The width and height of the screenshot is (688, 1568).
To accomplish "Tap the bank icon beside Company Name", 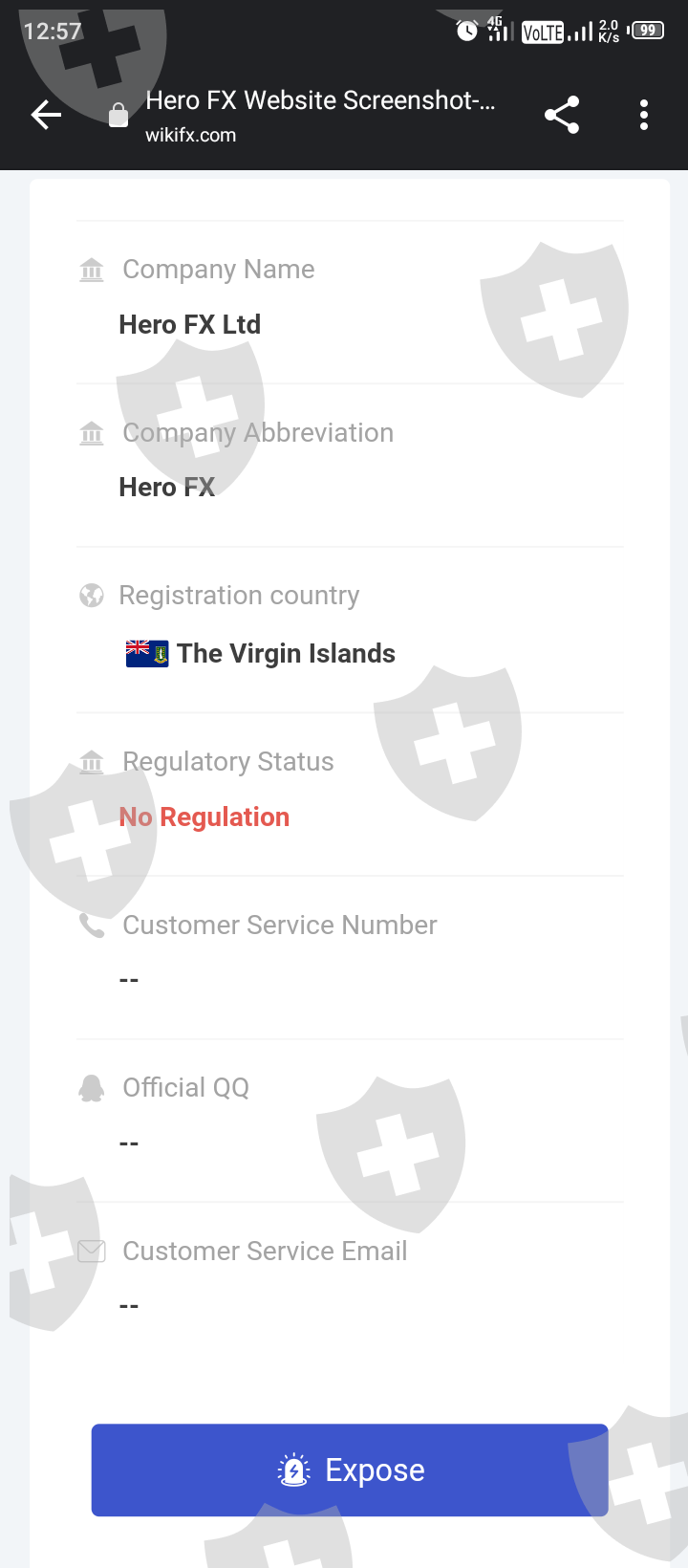I will [x=92, y=271].
